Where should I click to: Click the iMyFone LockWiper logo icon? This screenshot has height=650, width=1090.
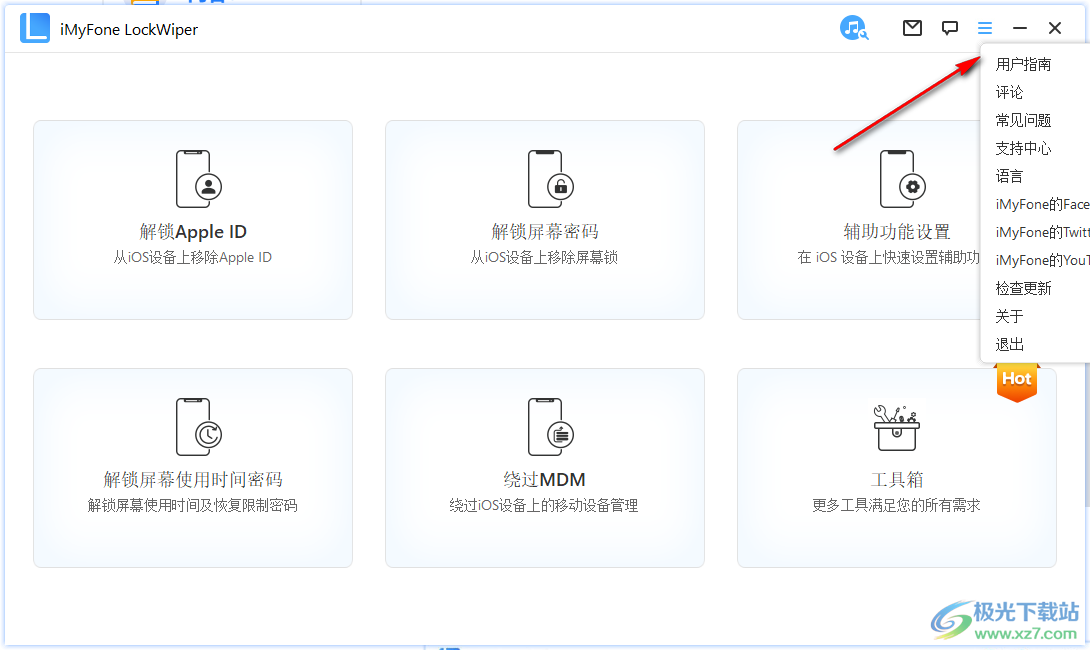35,29
